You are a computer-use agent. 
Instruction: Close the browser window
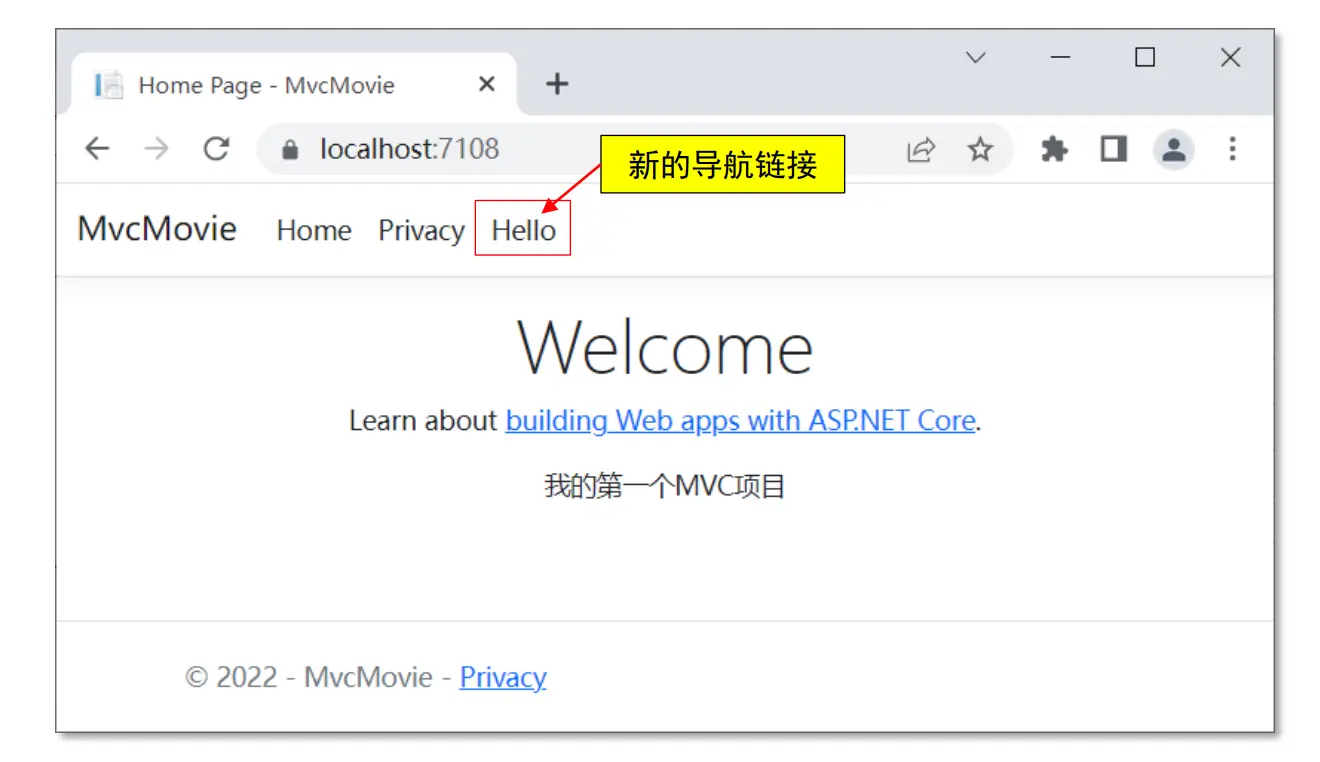click(1231, 58)
